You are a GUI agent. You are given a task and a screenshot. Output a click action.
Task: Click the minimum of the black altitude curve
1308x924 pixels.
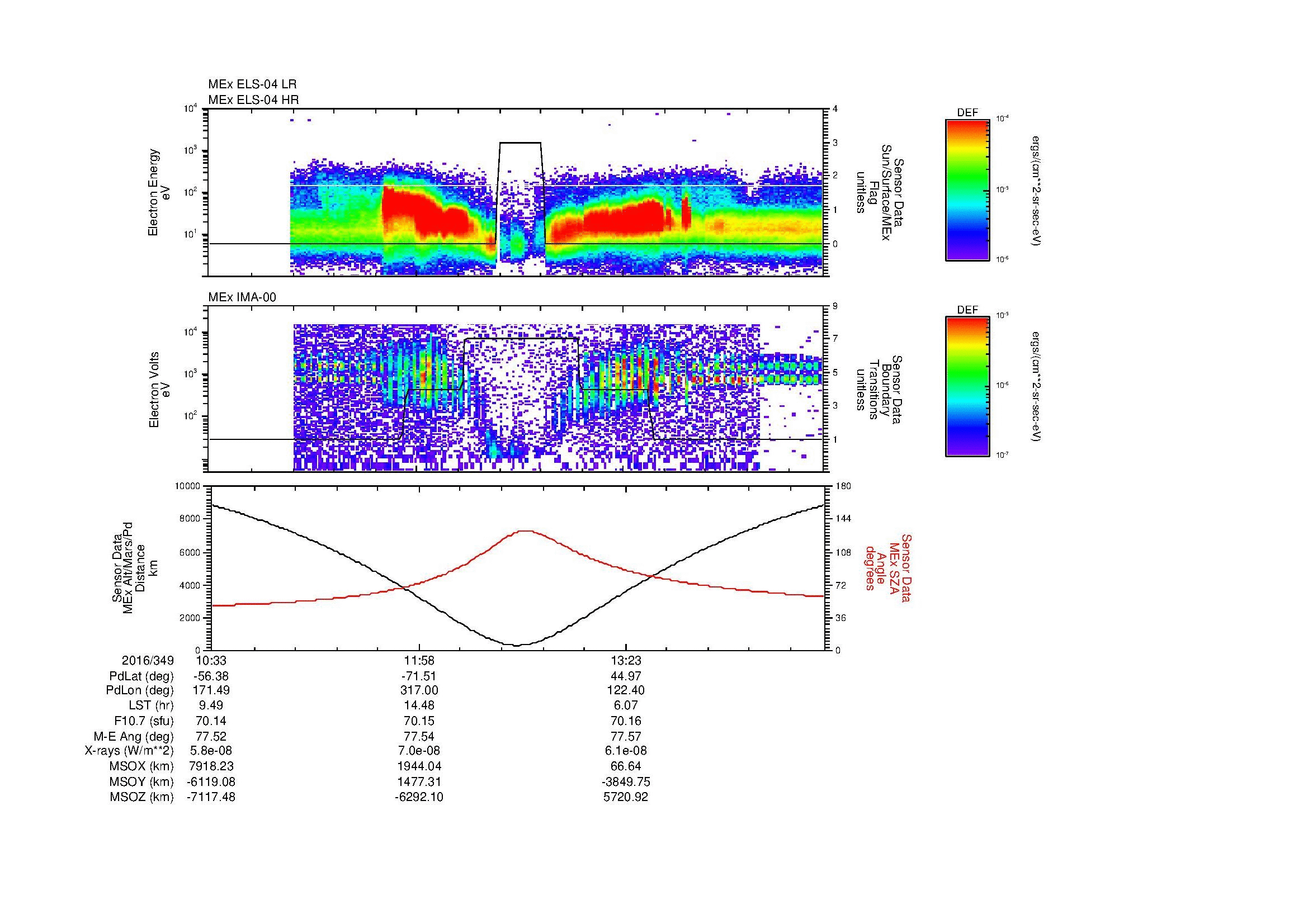pos(517,645)
